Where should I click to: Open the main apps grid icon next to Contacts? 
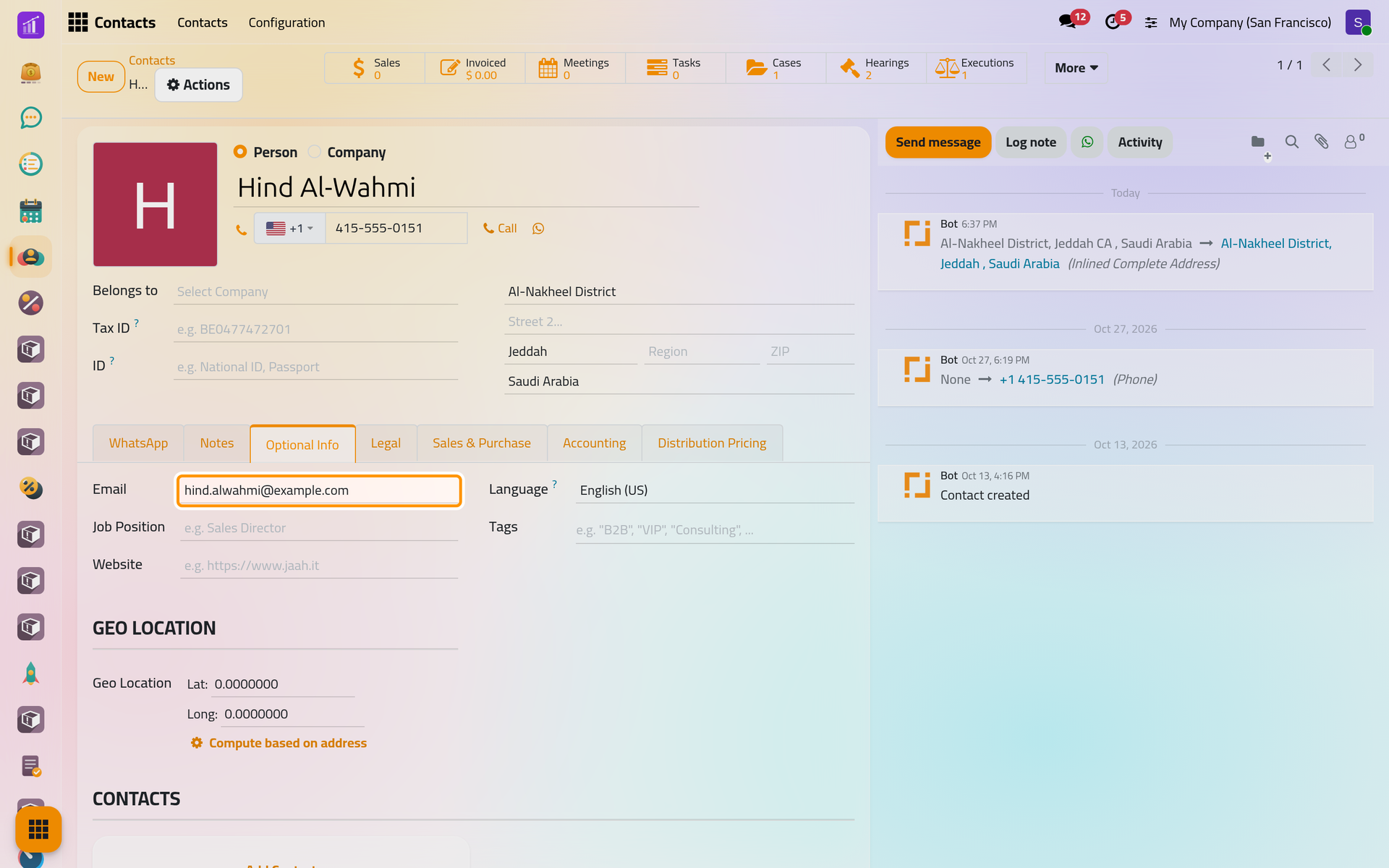pos(78,22)
